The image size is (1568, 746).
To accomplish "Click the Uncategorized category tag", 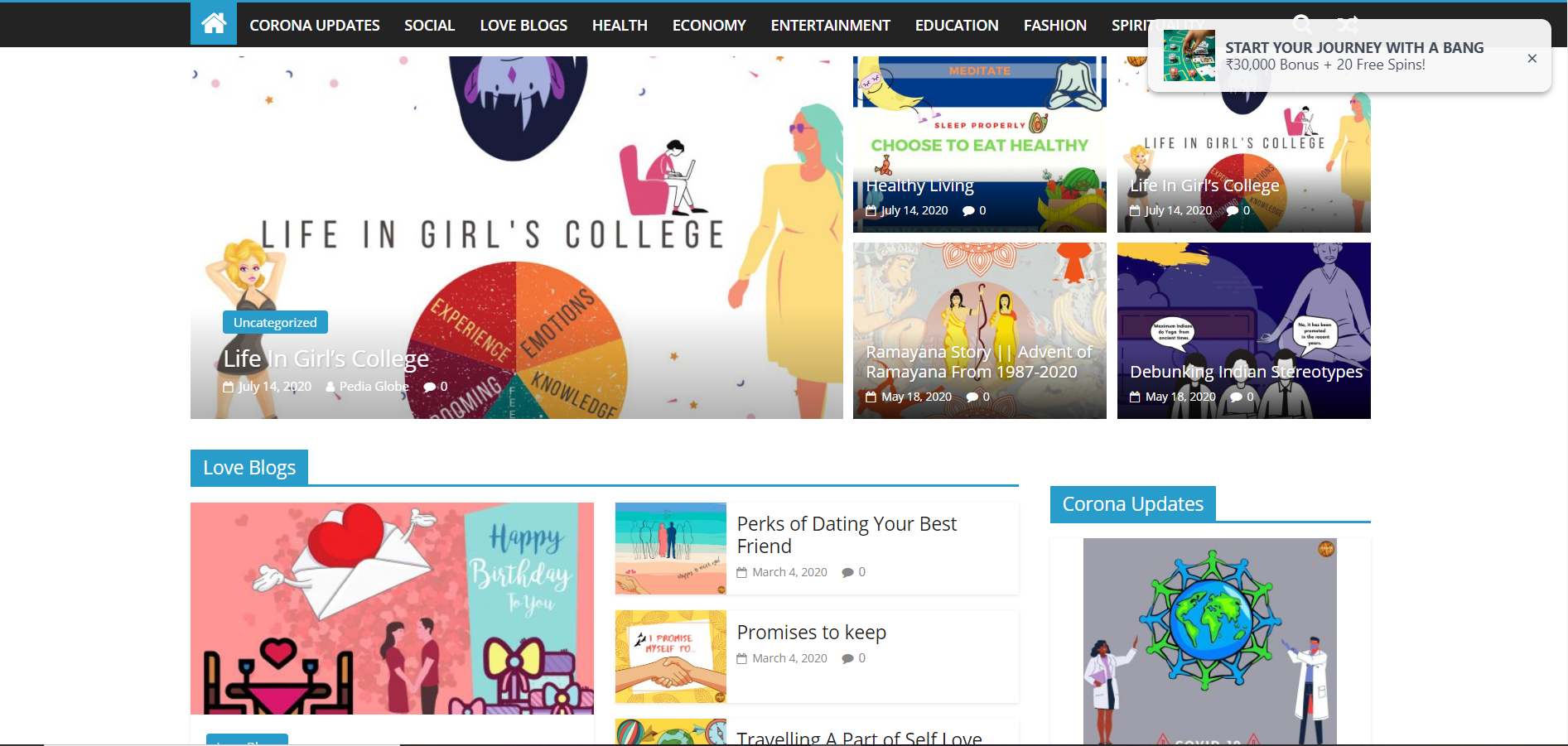I will [x=275, y=322].
